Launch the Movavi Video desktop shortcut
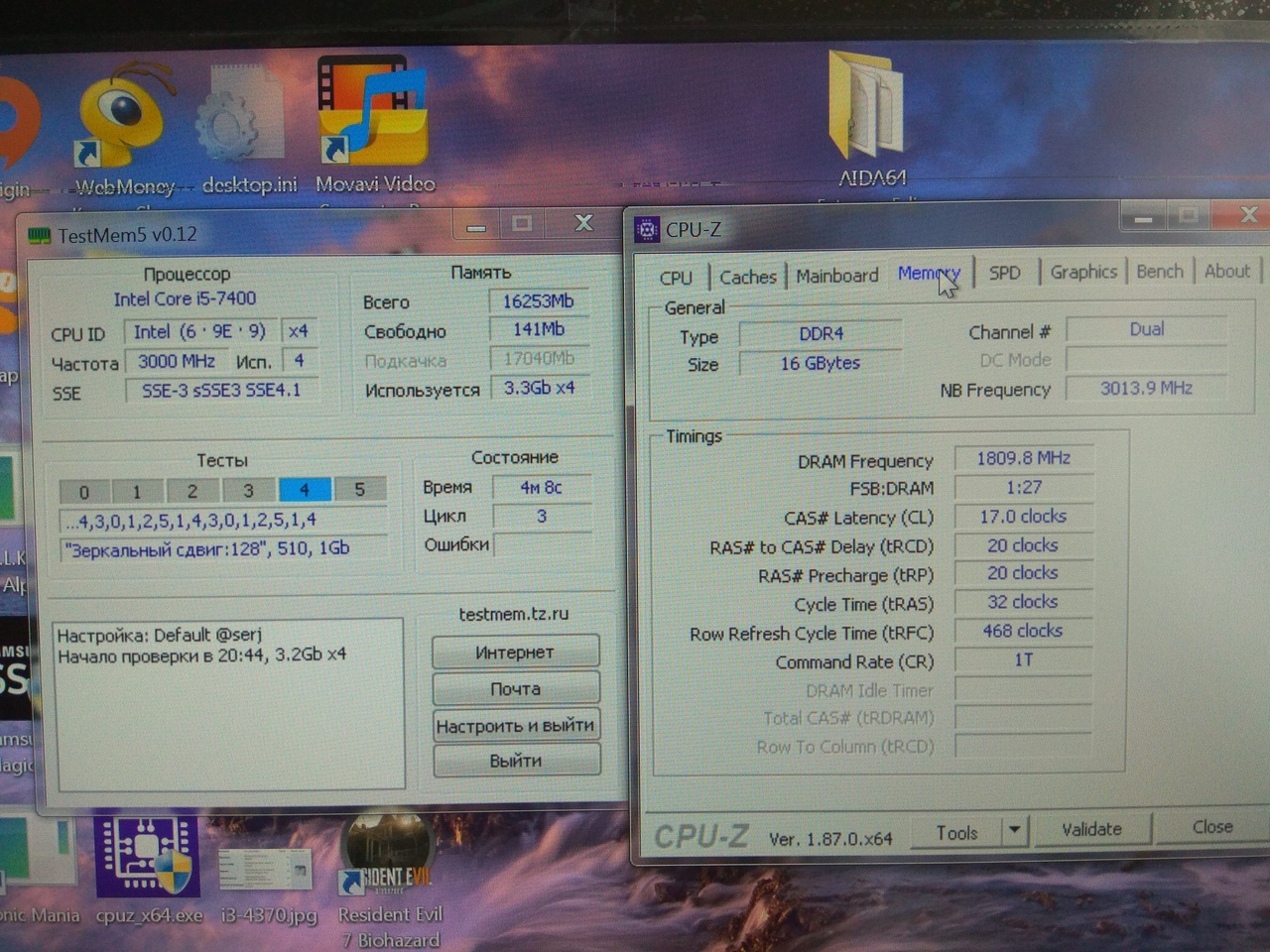The width and height of the screenshot is (1270, 952). point(375,124)
